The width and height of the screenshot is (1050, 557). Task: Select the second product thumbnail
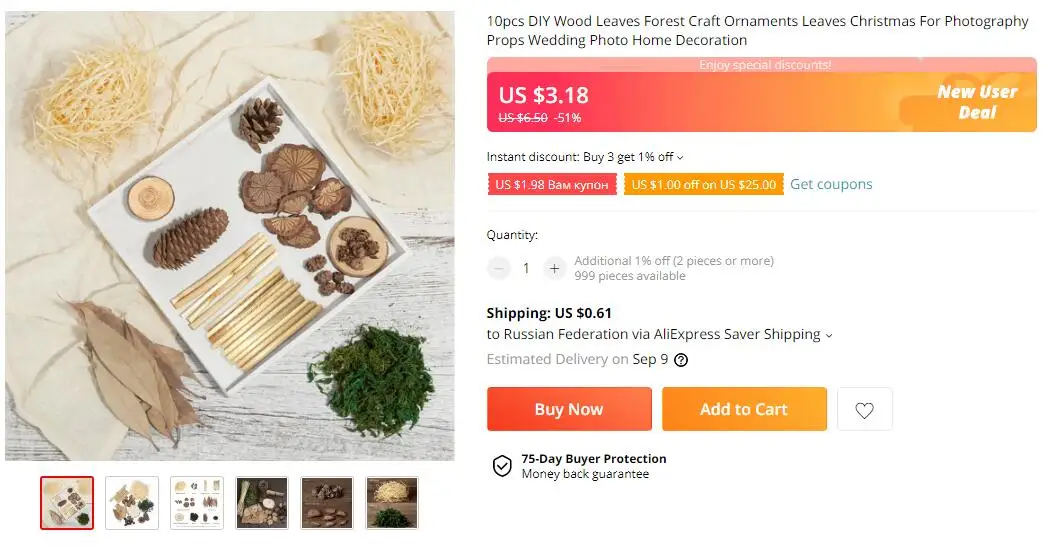(x=132, y=502)
